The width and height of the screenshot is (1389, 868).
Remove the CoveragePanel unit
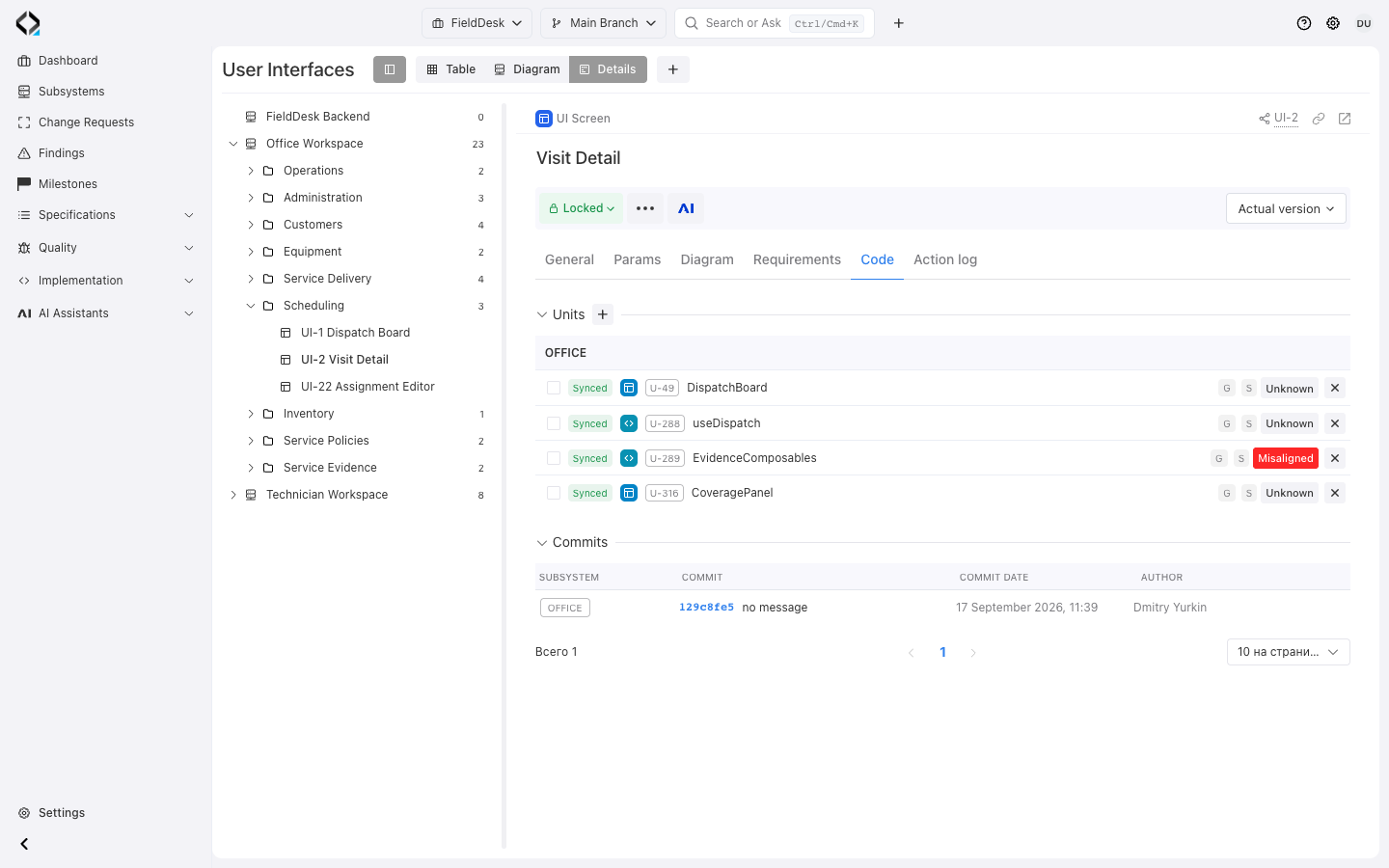point(1335,493)
